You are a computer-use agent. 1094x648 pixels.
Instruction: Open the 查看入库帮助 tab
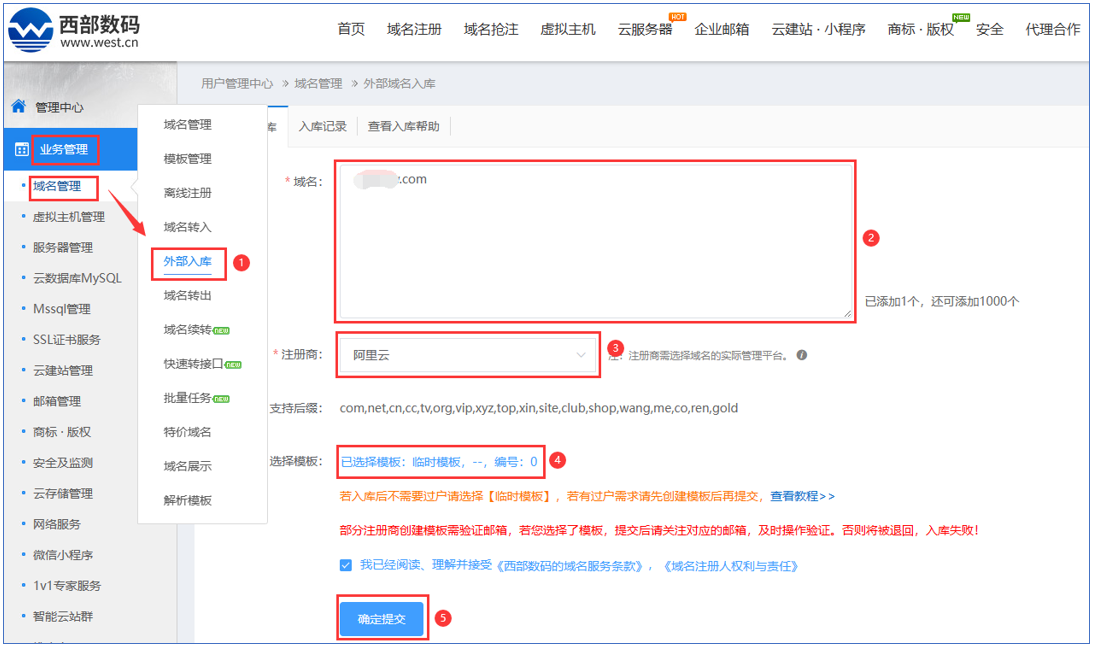pyautogui.click(x=404, y=126)
